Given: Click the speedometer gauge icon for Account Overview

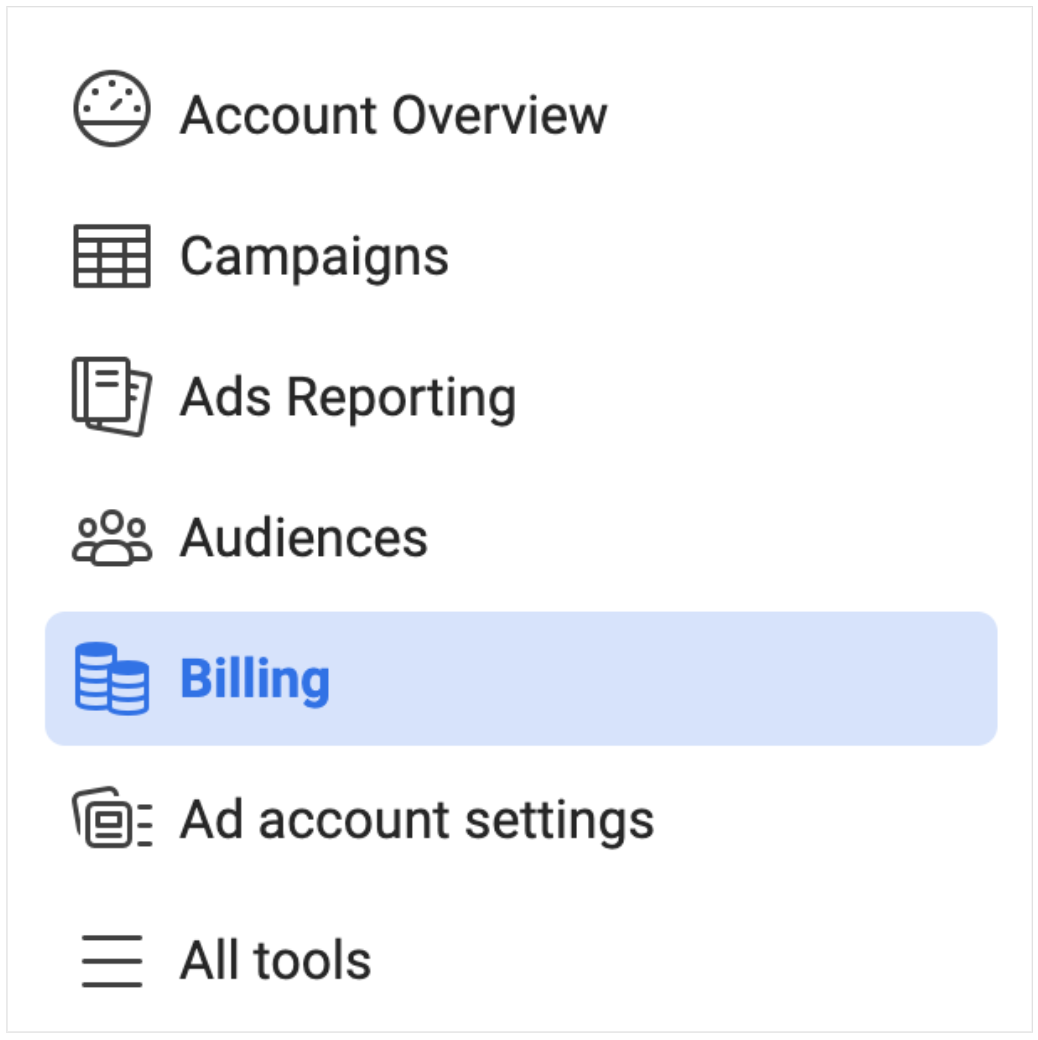Looking at the screenshot, I should coord(111,108).
